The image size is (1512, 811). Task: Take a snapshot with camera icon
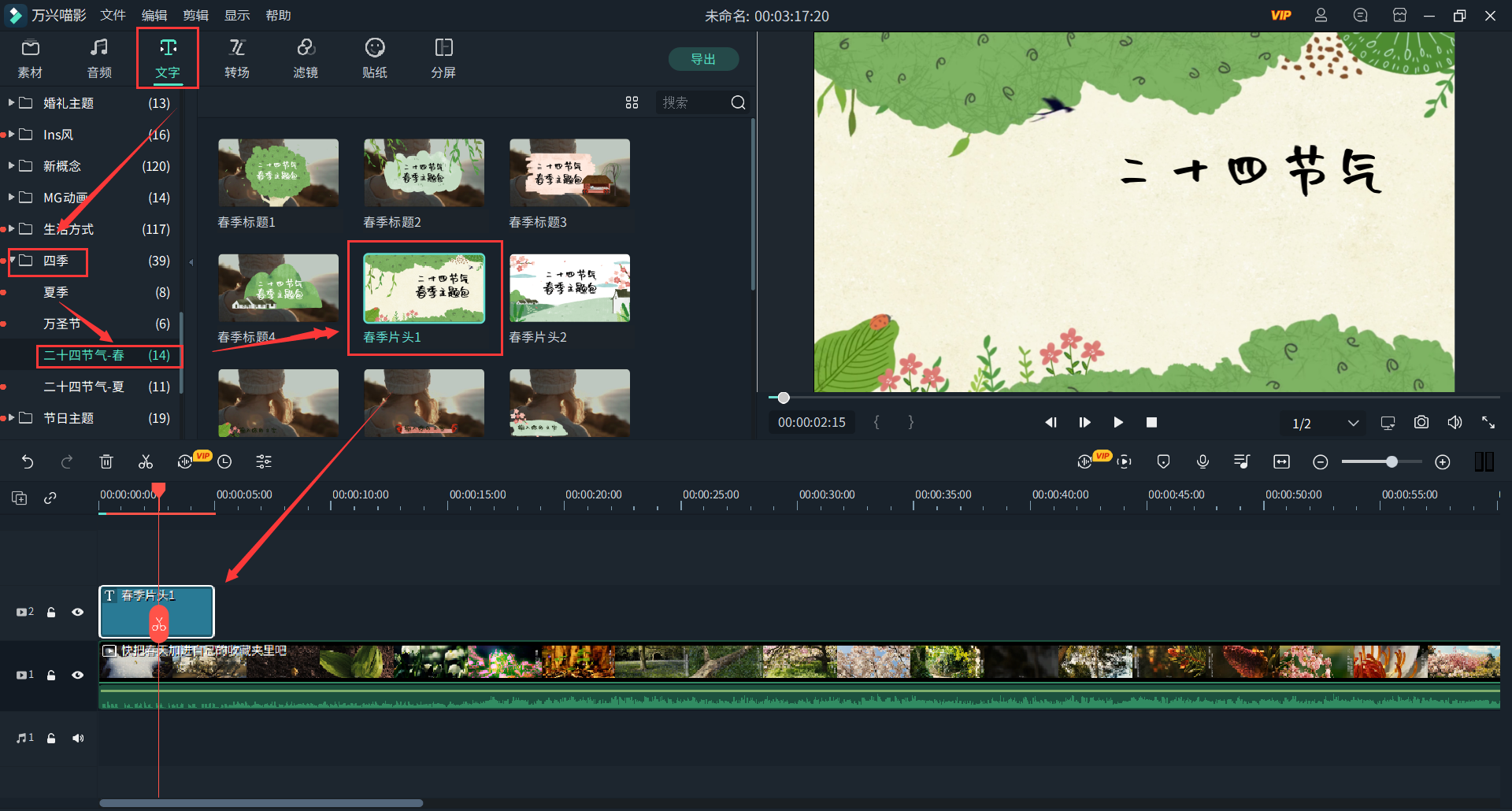(1421, 423)
